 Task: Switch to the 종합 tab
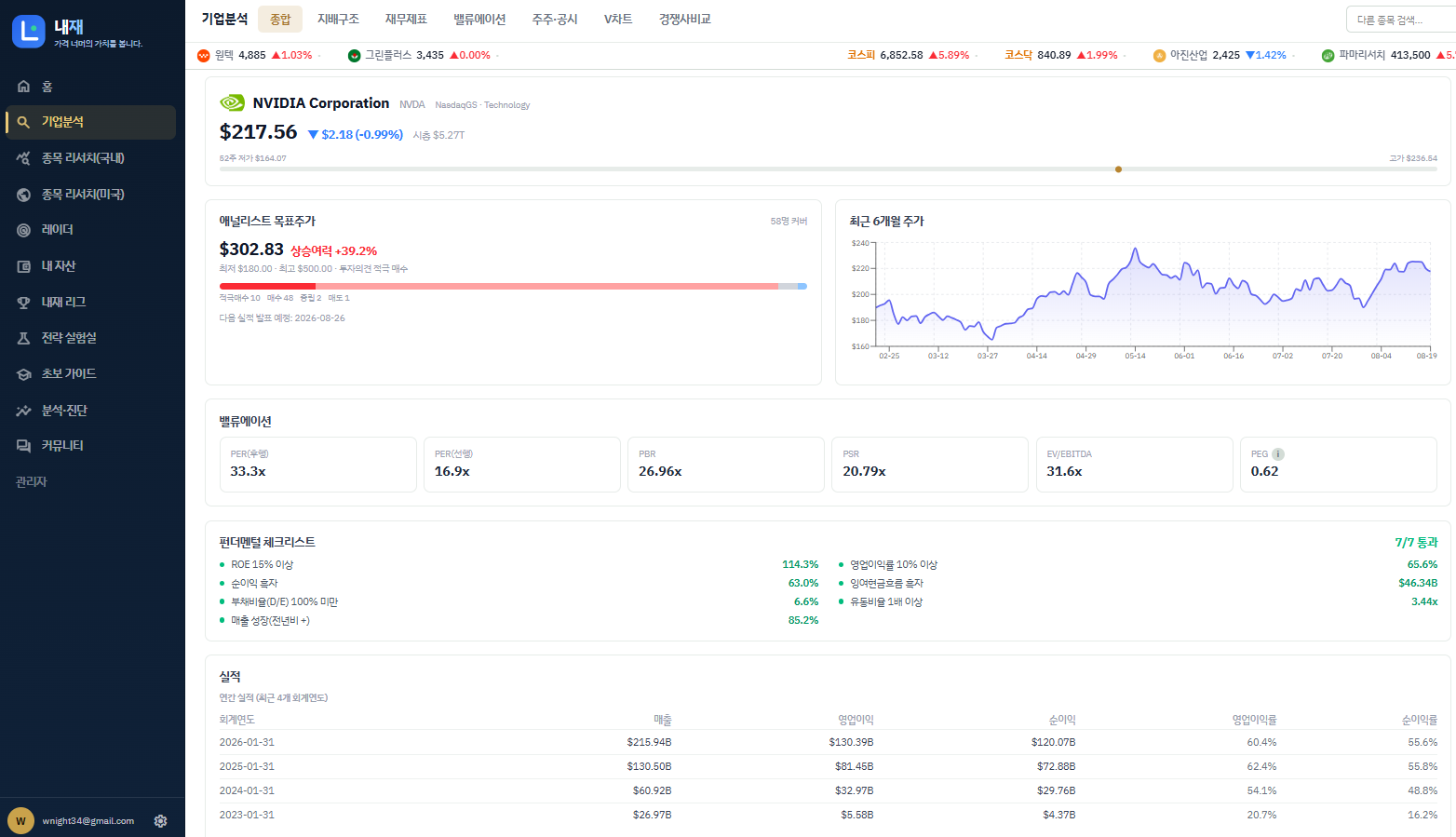coord(280,19)
